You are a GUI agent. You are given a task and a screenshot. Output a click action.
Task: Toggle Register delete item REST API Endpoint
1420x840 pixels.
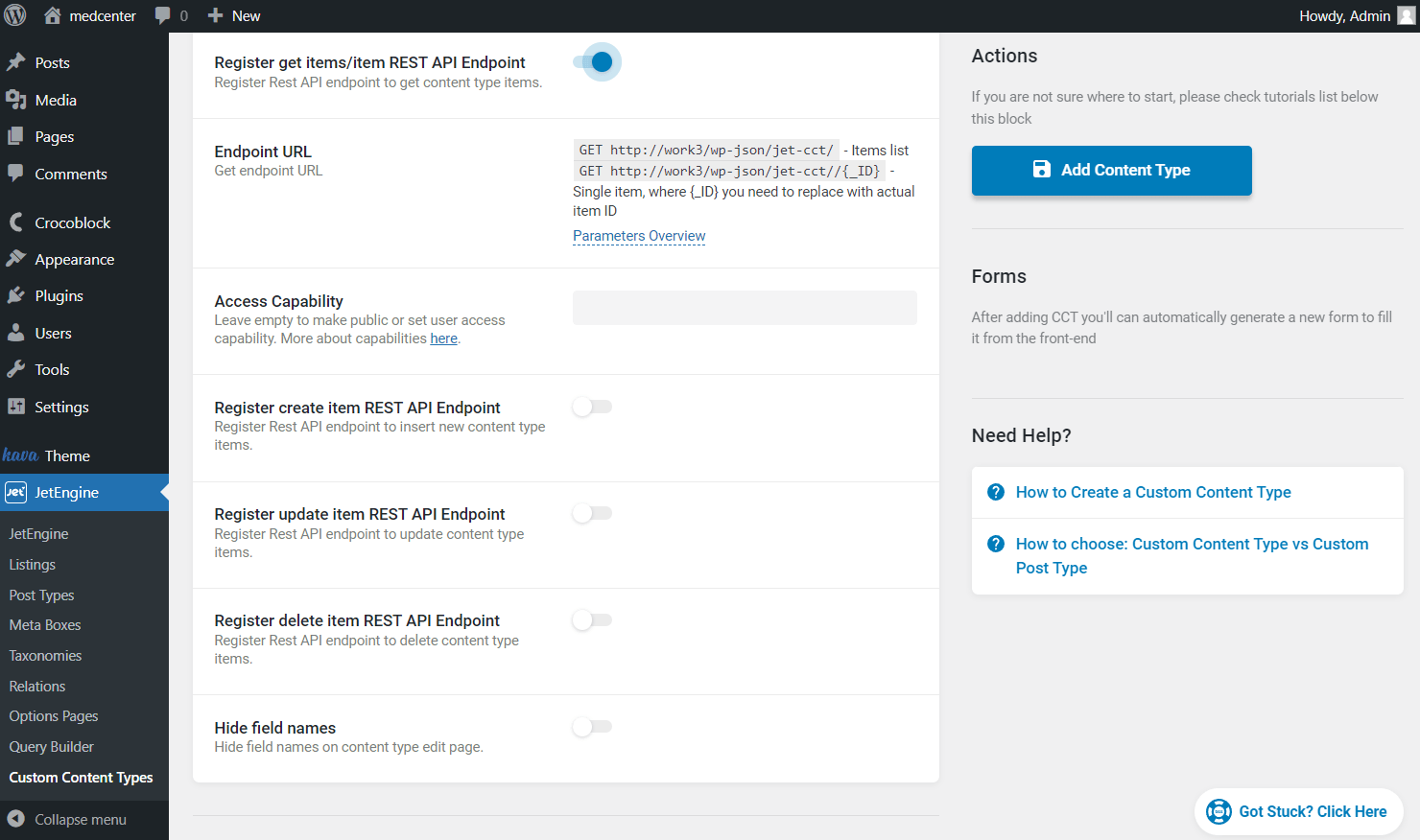592,619
